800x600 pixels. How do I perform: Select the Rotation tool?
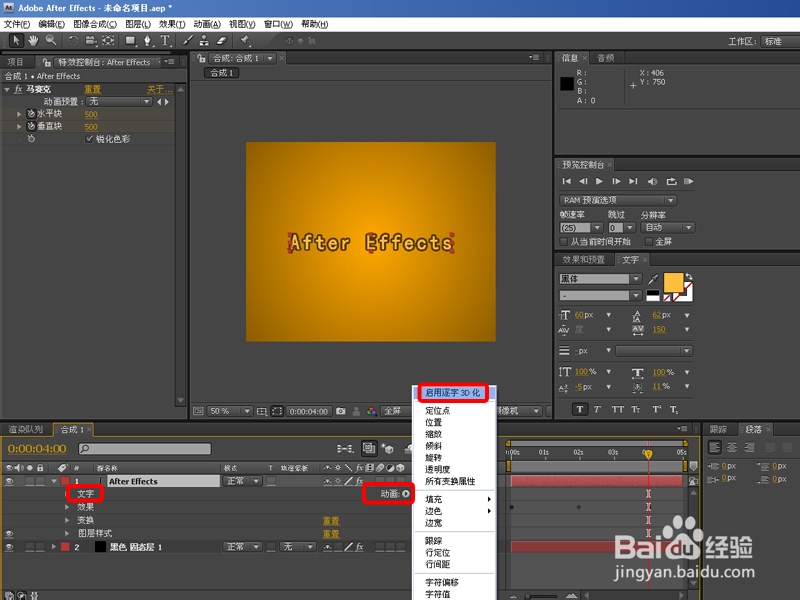[x=73, y=41]
